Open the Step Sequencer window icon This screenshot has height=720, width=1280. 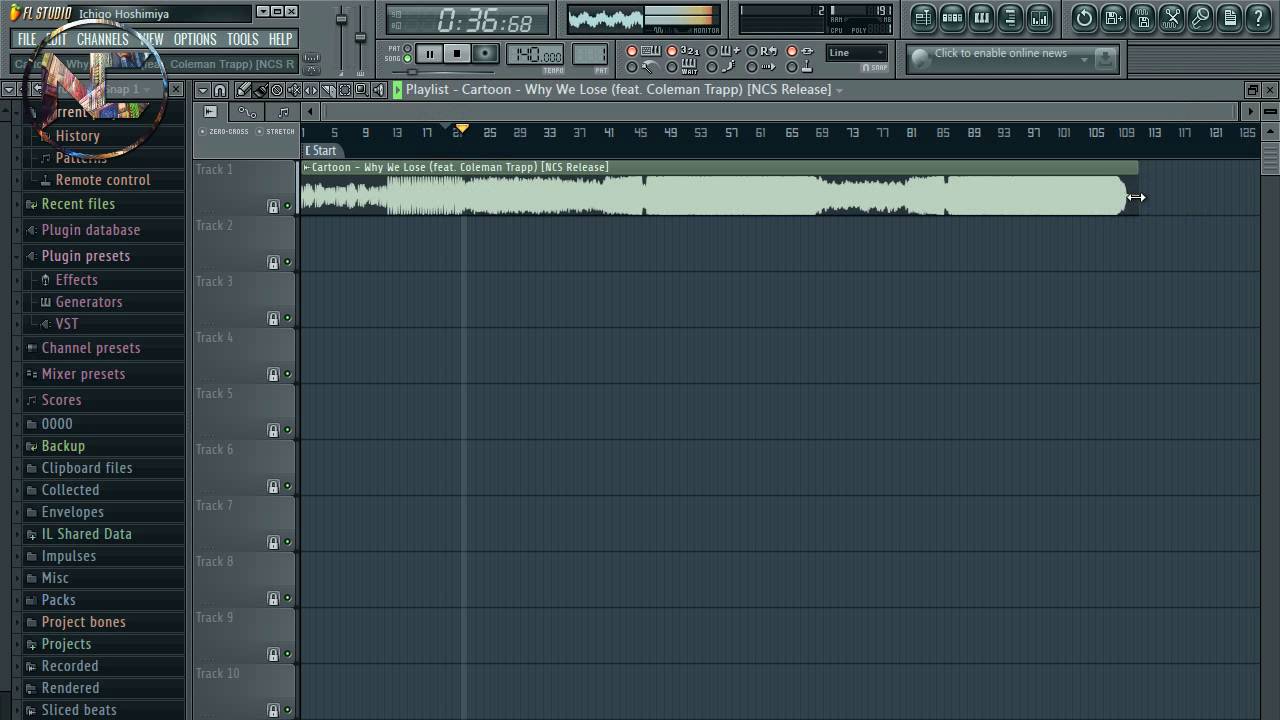pyautogui.click(x=952, y=17)
